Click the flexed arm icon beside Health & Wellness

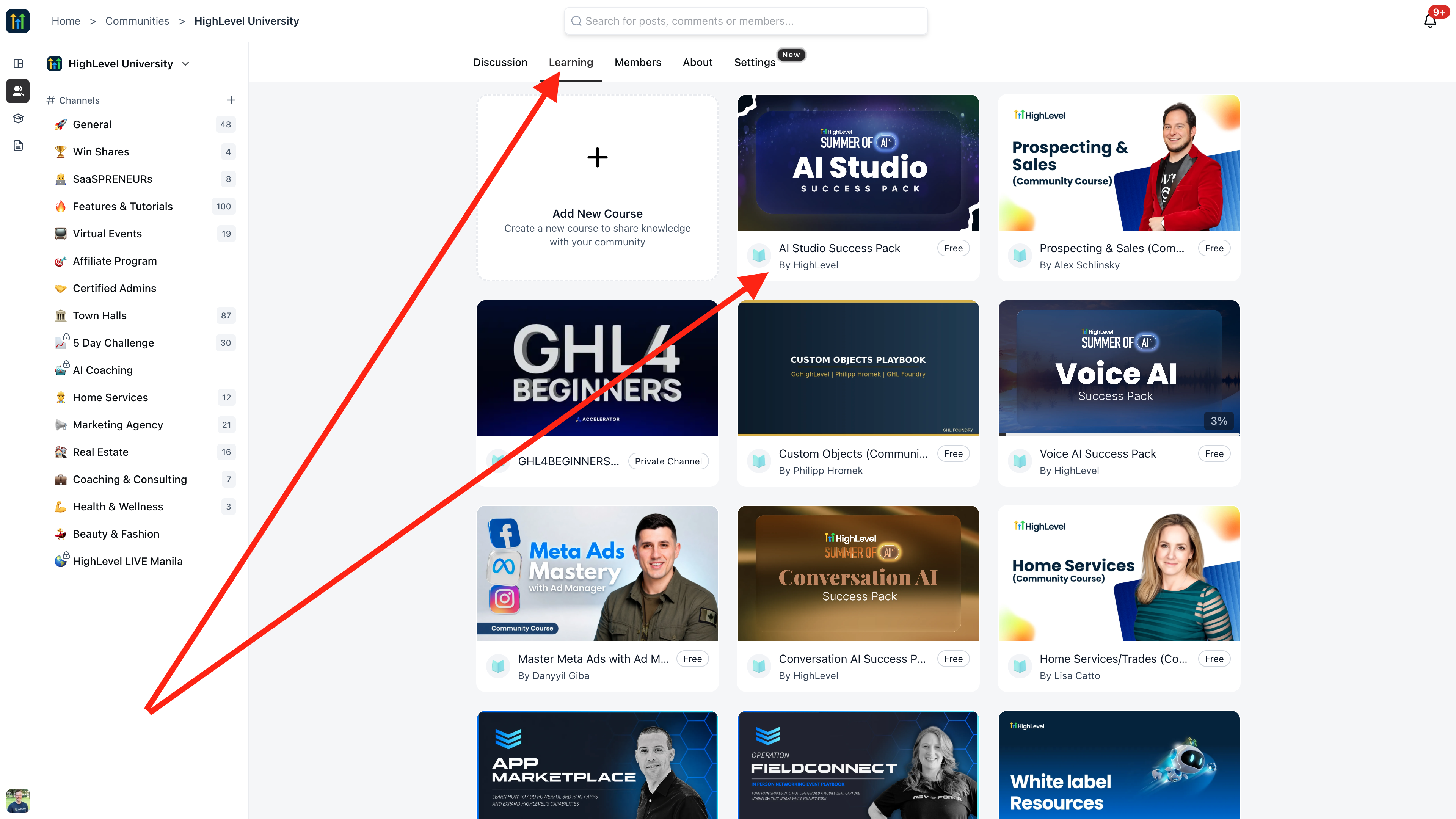pos(61,507)
